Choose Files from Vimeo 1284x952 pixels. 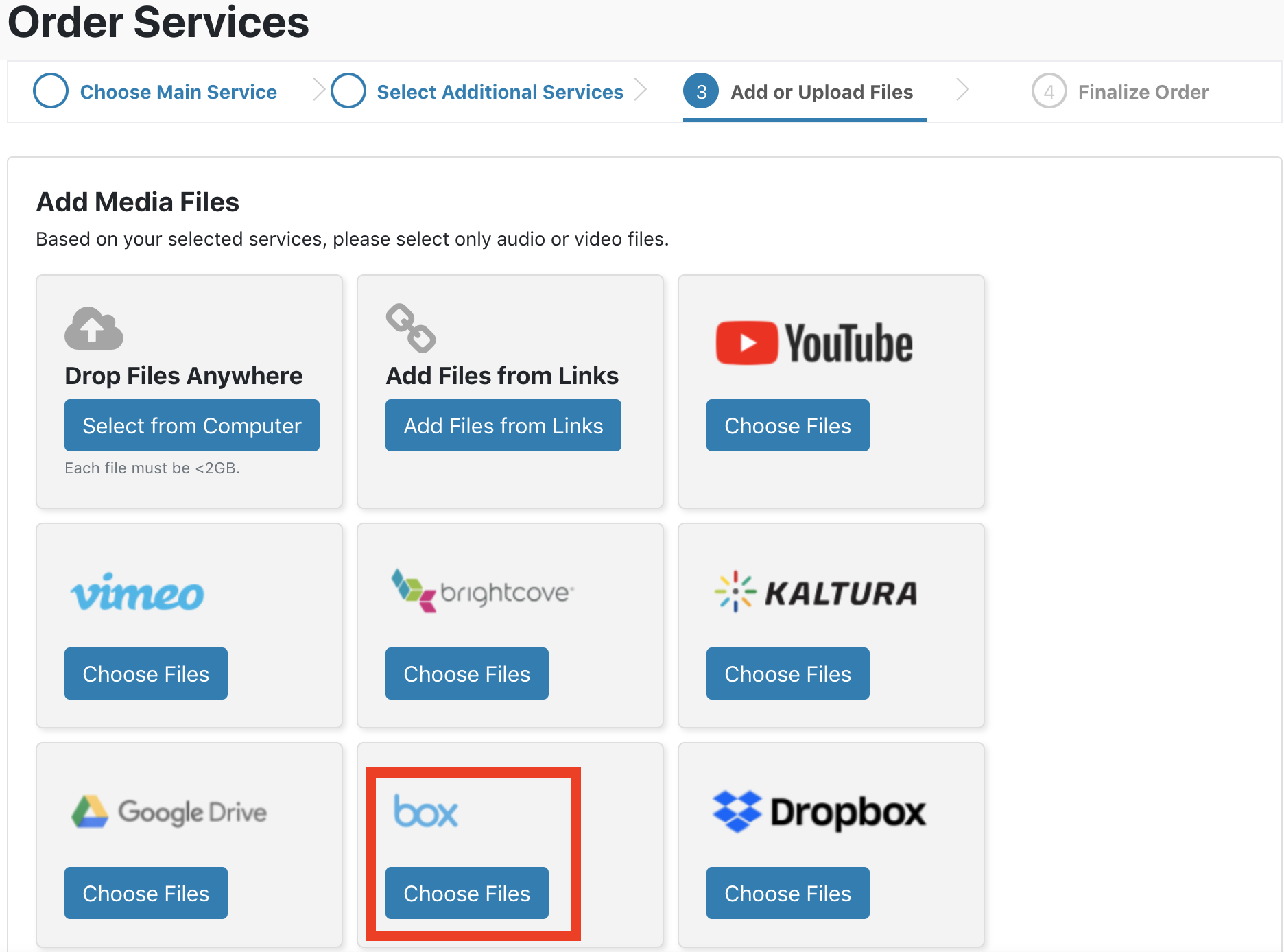(146, 674)
